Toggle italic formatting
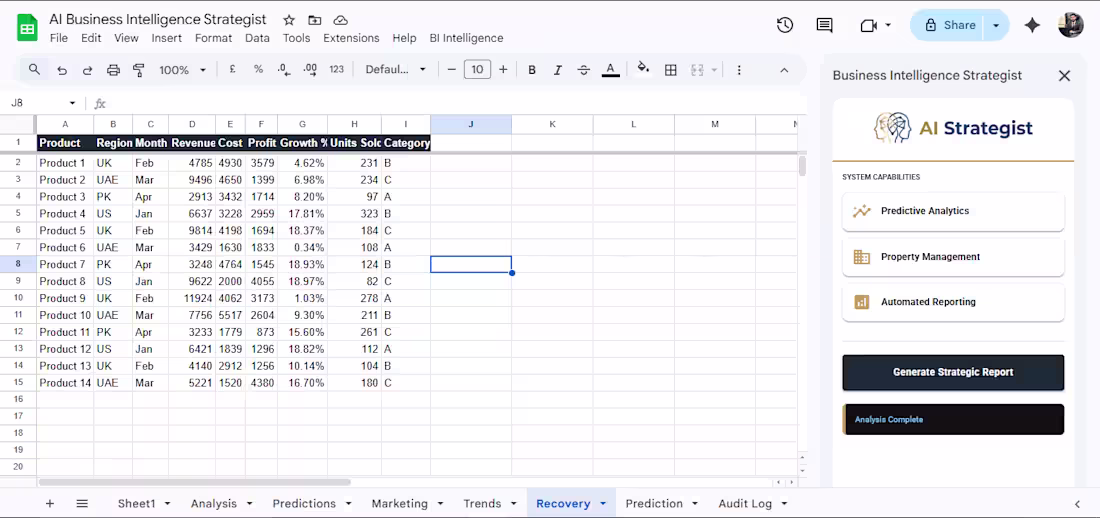The width and height of the screenshot is (1100, 518). (x=558, y=70)
